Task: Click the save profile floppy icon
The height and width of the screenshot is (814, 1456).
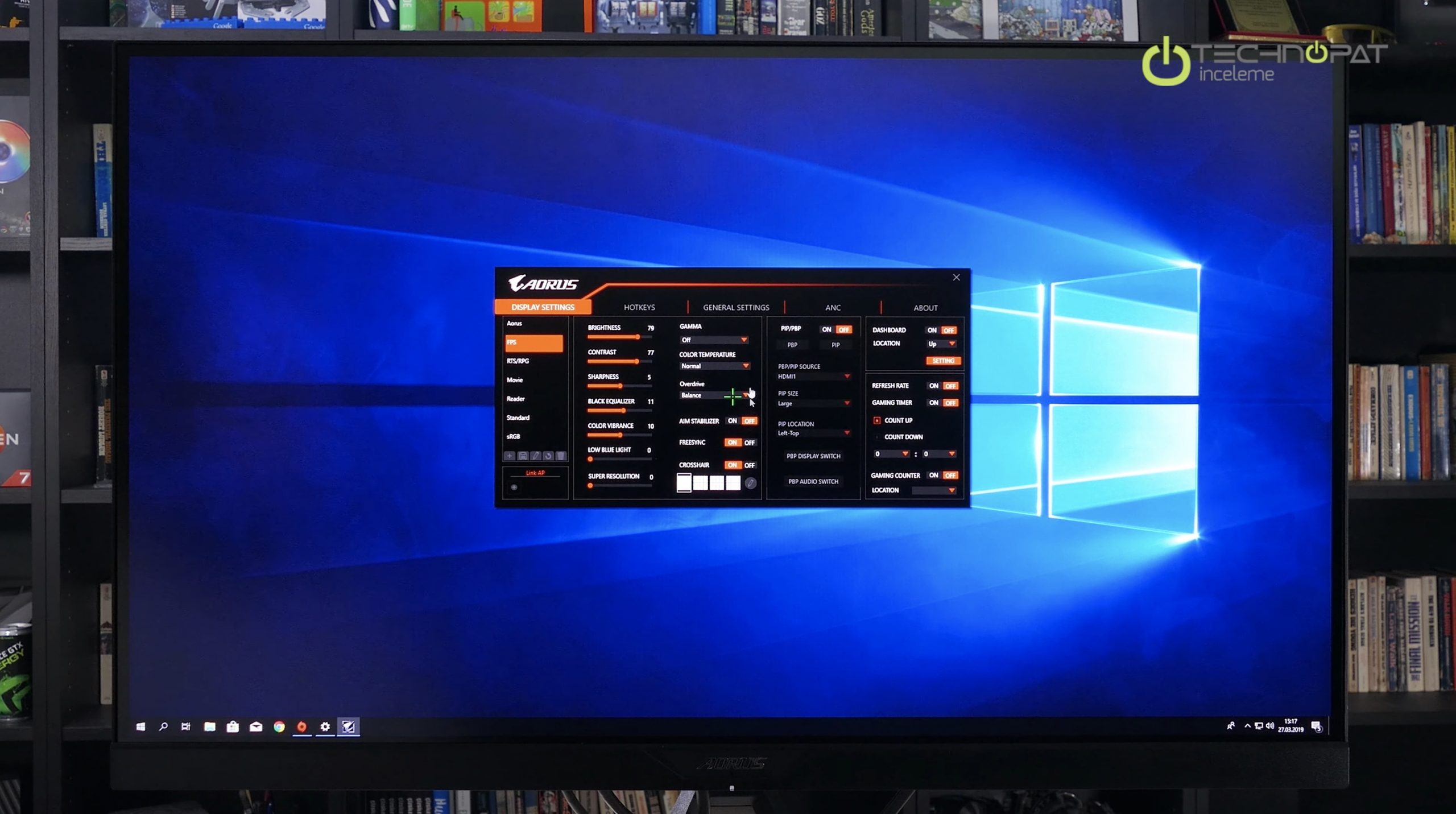Action: (x=523, y=456)
